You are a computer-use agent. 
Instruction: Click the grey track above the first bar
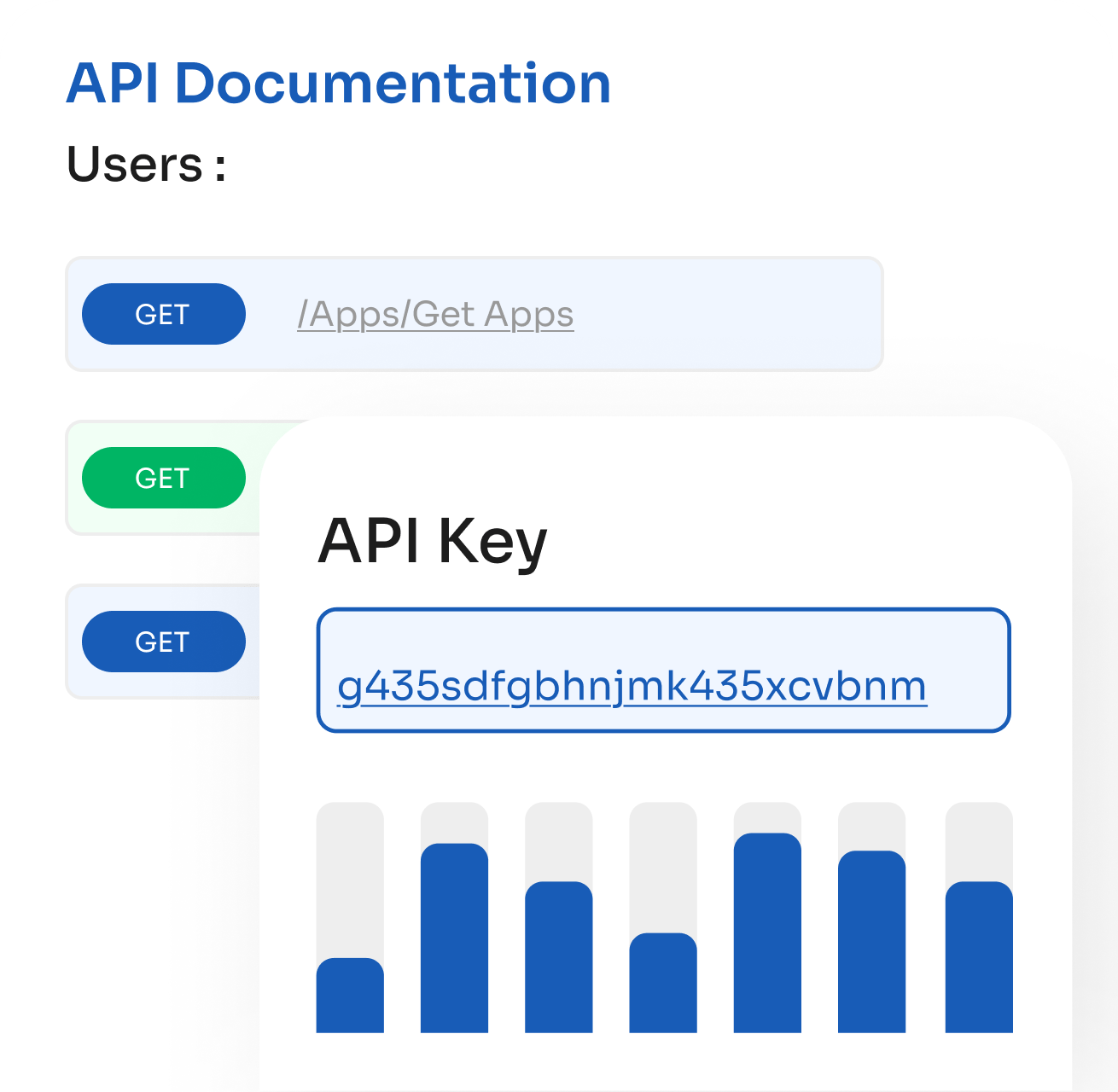click(350, 879)
